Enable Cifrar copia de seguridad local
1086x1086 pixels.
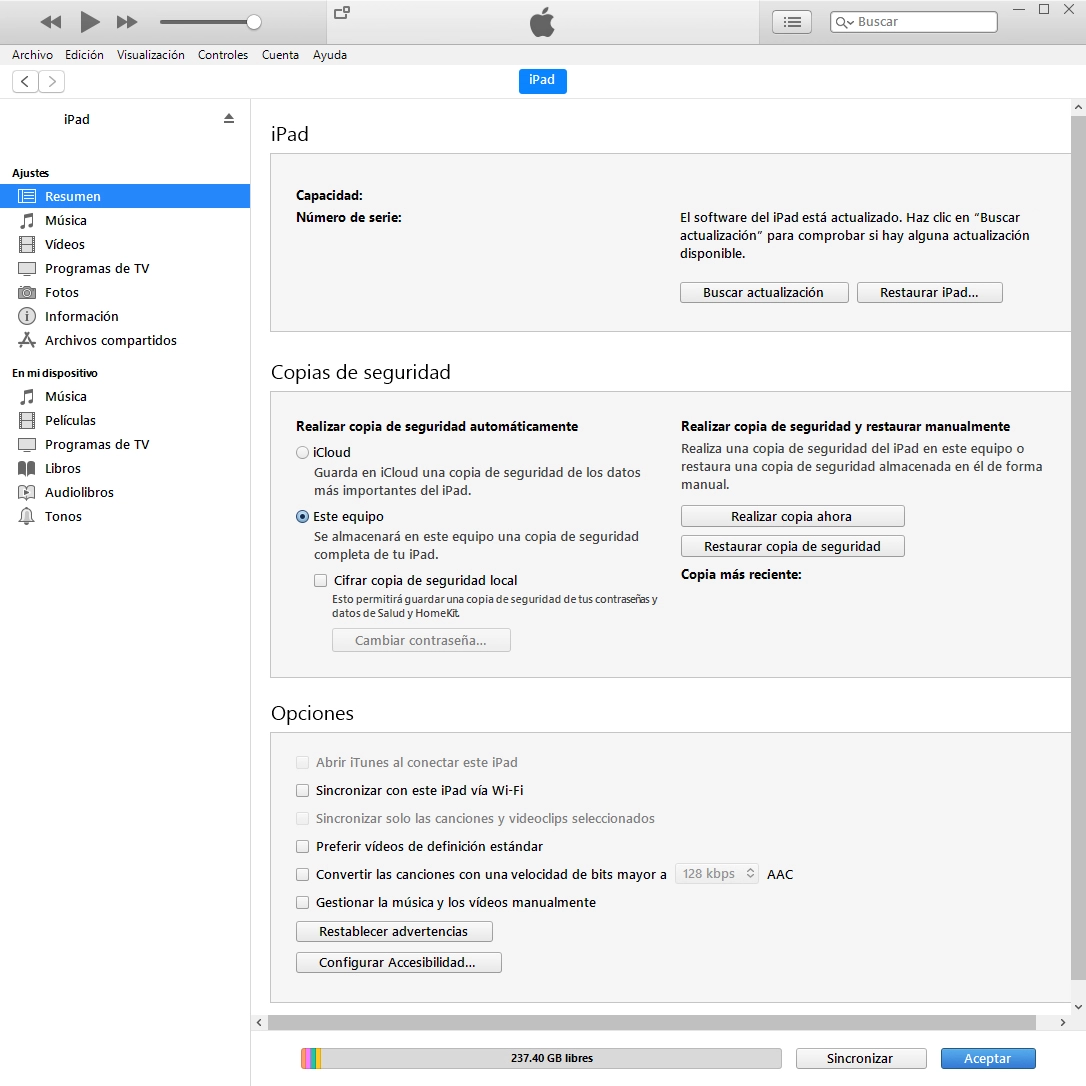click(x=321, y=580)
